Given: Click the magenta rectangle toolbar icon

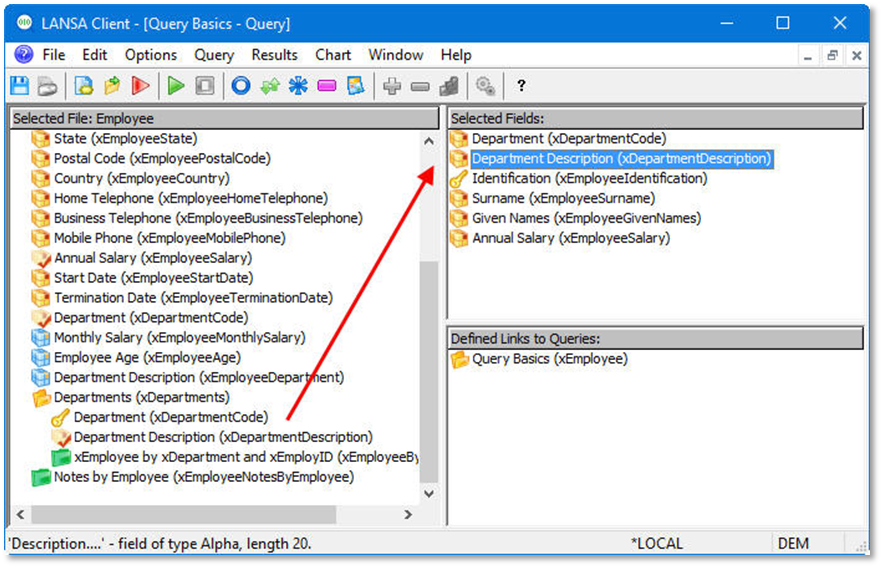Looking at the screenshot, I should click(327, 86).
